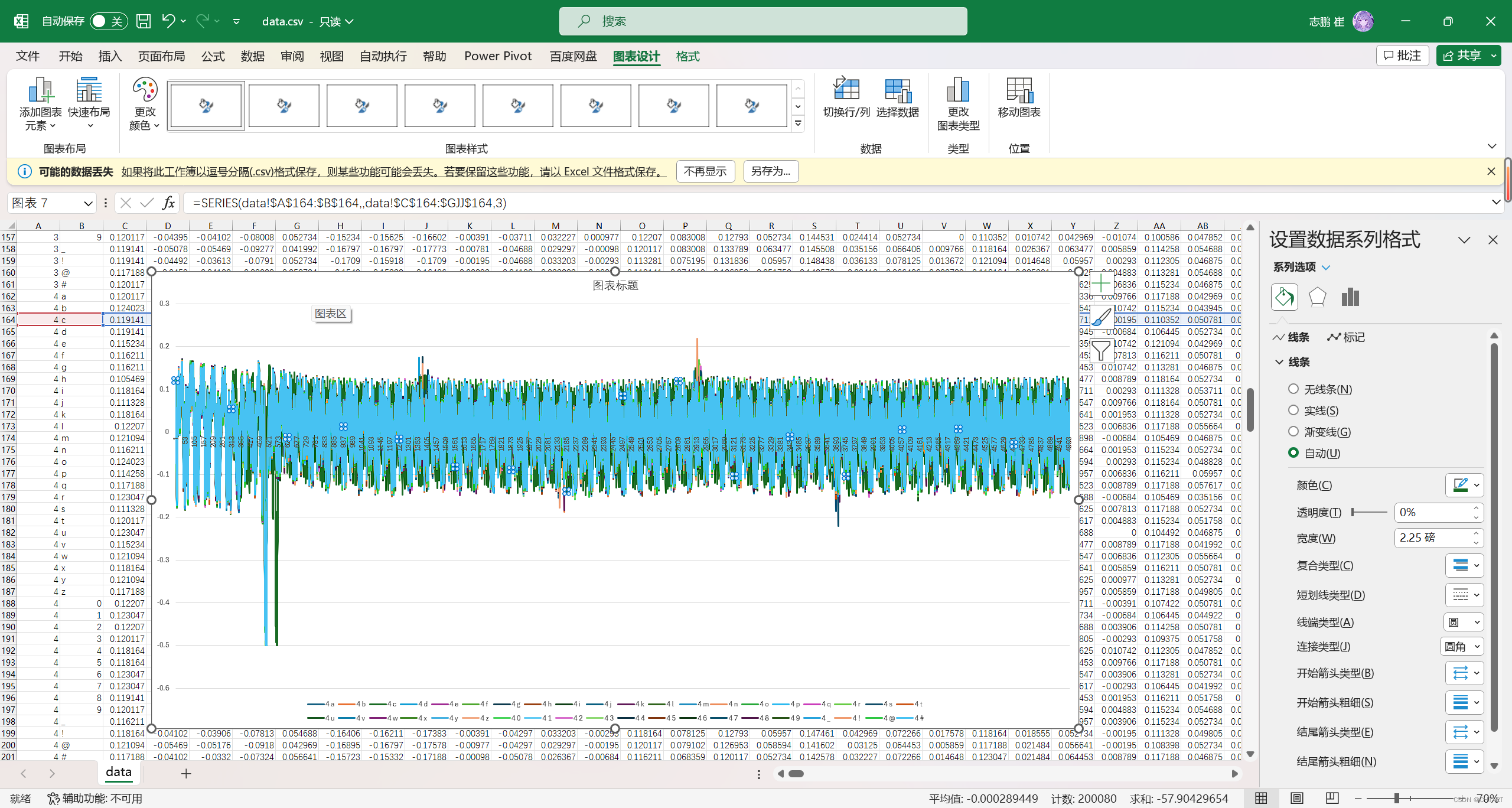
Task: Open the Home ribbon tab
Action: click(70, 56)
